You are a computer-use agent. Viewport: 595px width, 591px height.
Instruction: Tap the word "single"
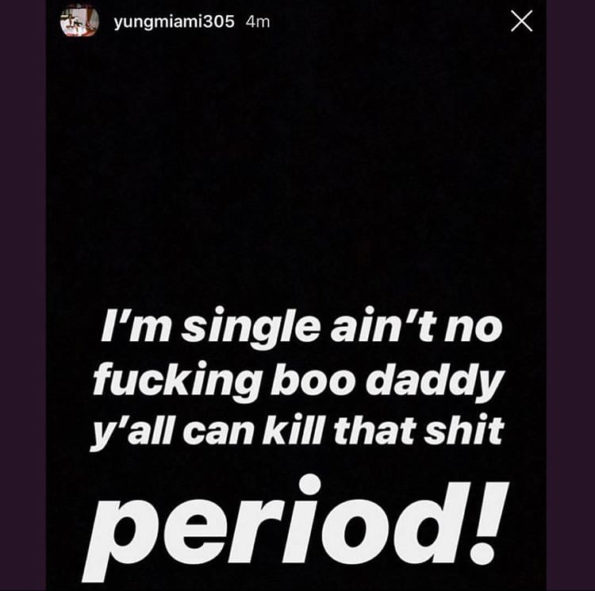[x=250, y=328]
